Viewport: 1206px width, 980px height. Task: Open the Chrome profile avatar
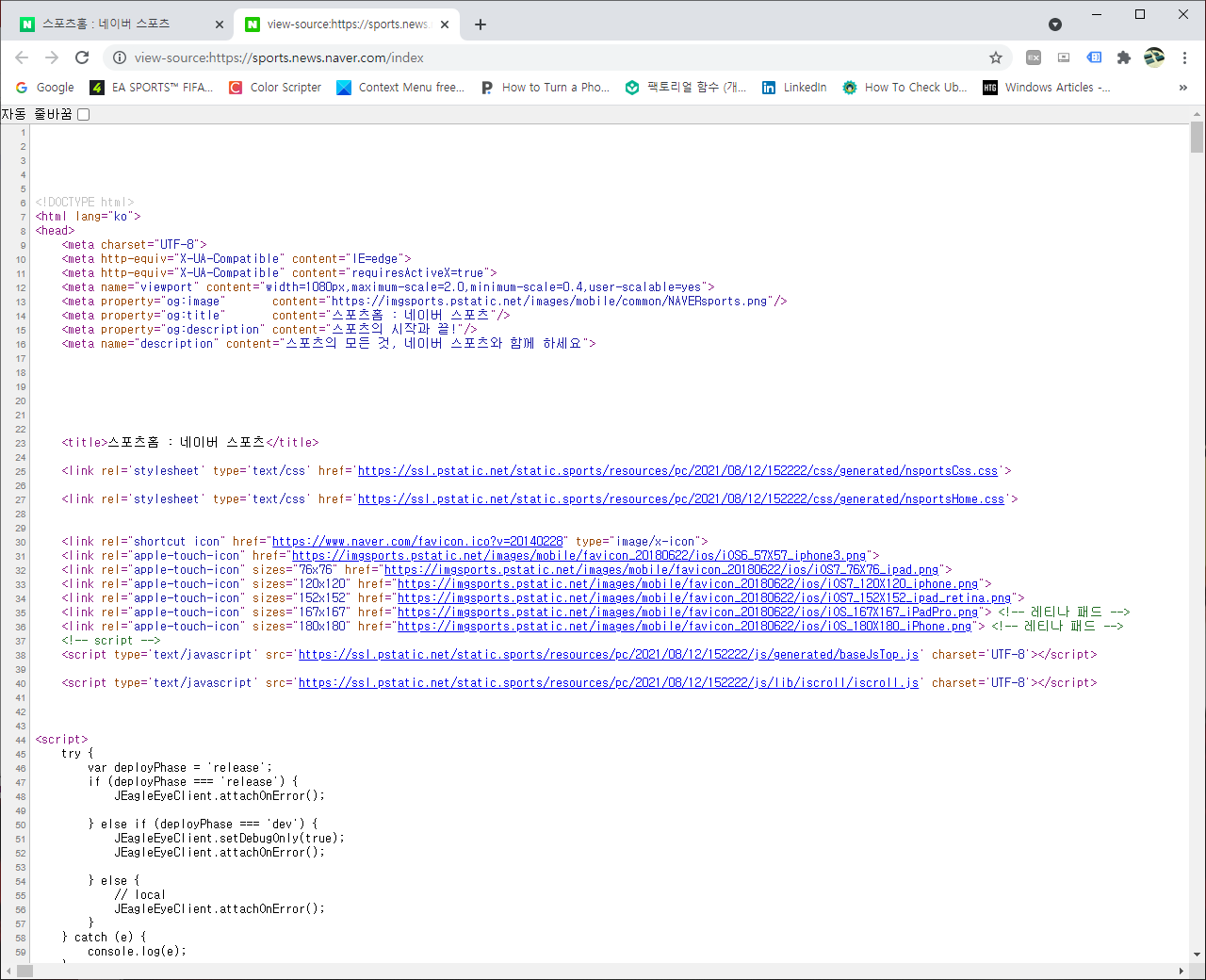point(1154,57)
